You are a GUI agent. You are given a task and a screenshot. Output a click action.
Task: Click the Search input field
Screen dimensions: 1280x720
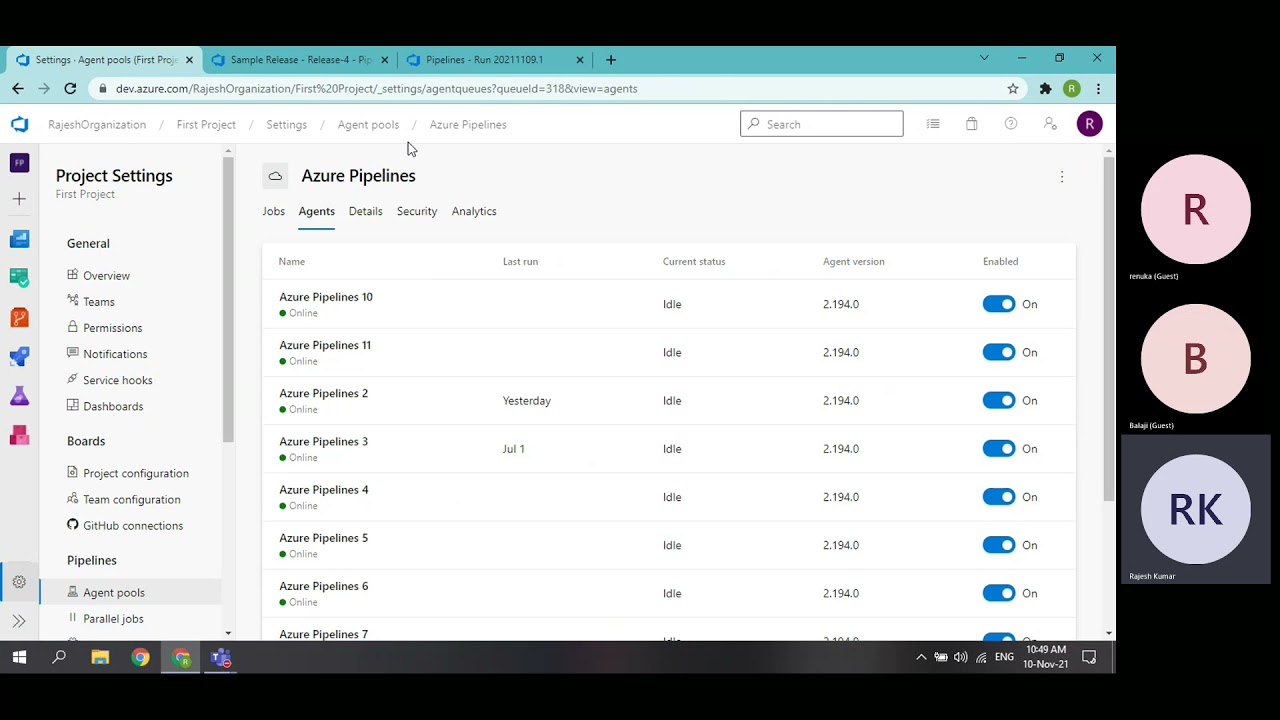[821, 124]
